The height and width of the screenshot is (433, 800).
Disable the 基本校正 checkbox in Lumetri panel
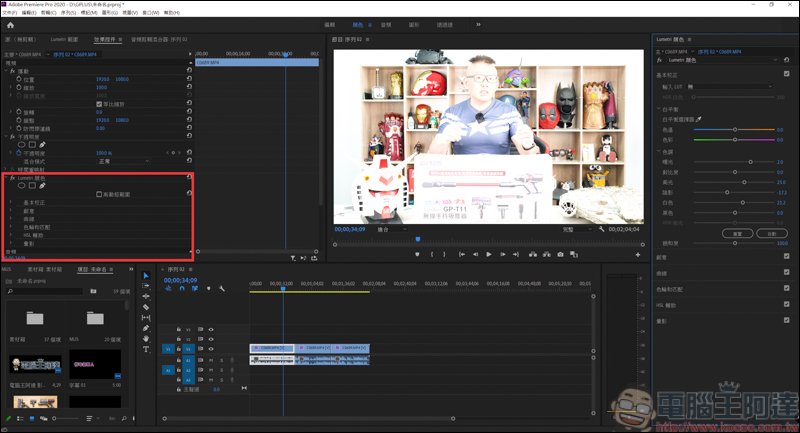787,75
